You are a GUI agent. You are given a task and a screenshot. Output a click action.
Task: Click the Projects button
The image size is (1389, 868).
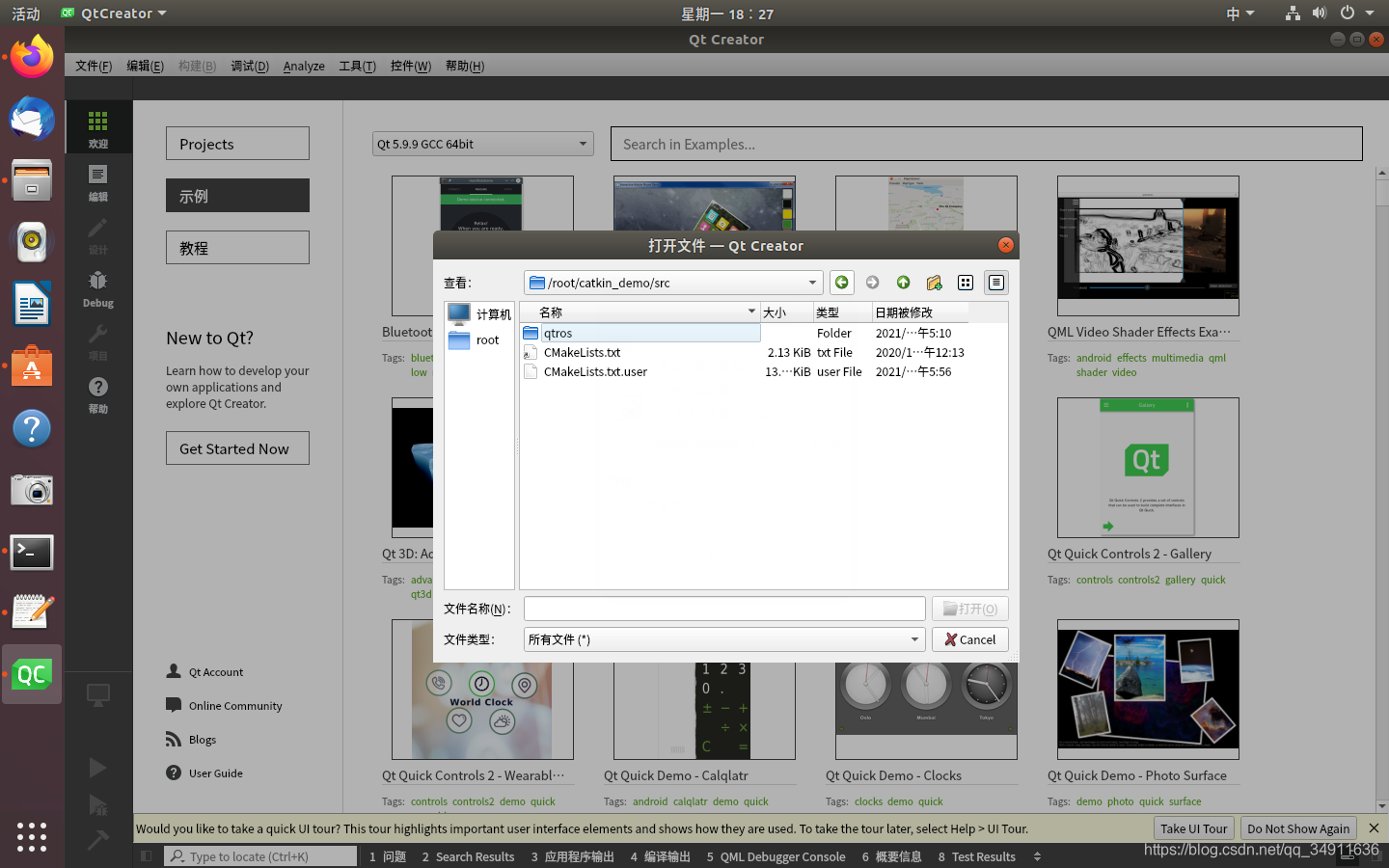click(237, 144)
